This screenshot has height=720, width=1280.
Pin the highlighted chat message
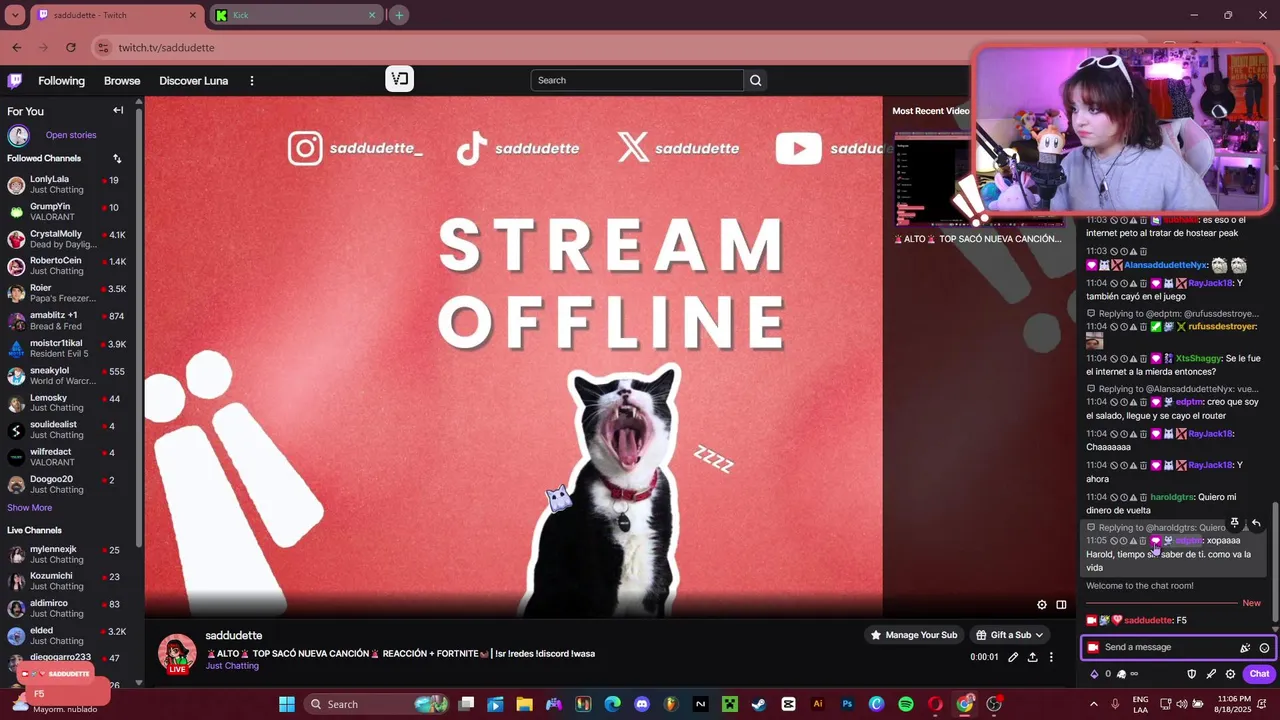(x=1235, y=523)
